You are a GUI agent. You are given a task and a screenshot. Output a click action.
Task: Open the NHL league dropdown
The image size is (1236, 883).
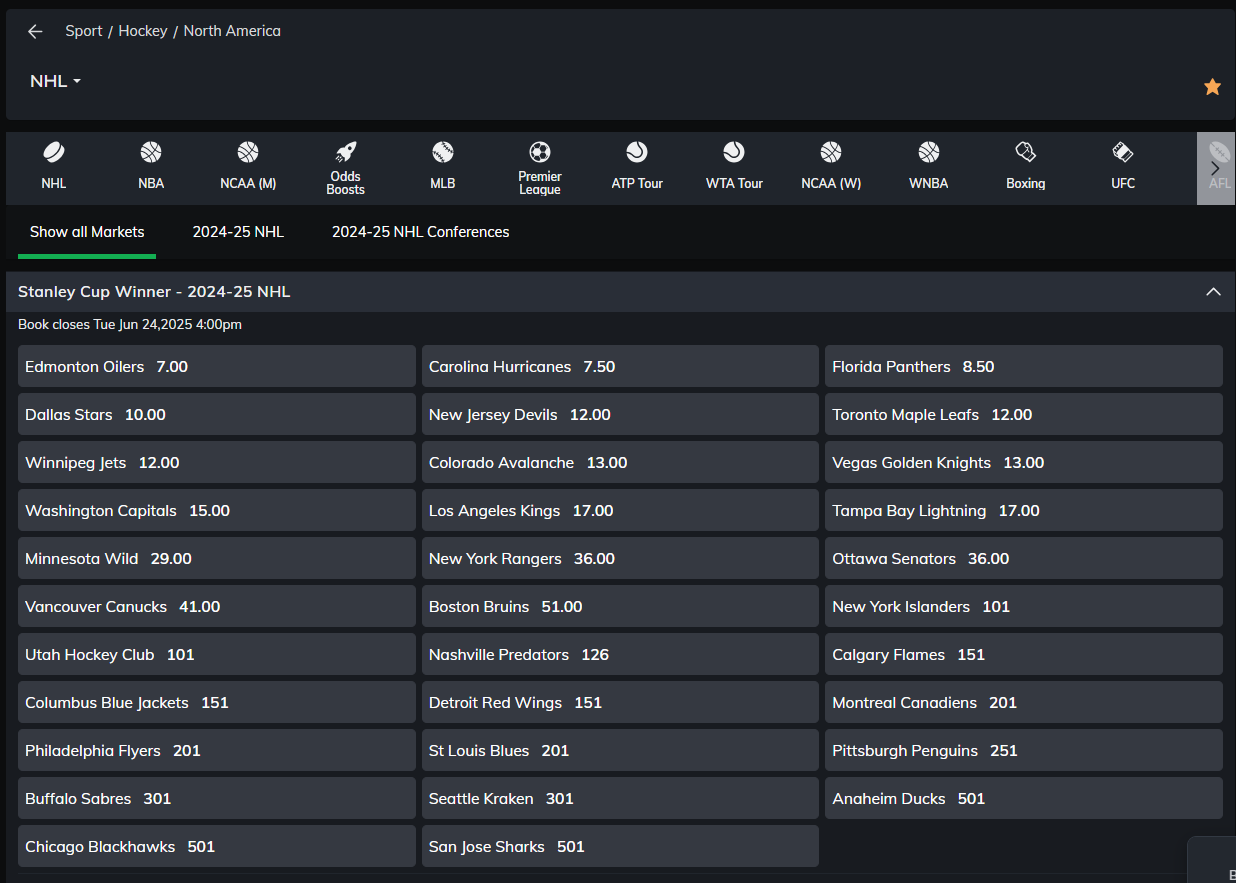(x=55, y=81)
